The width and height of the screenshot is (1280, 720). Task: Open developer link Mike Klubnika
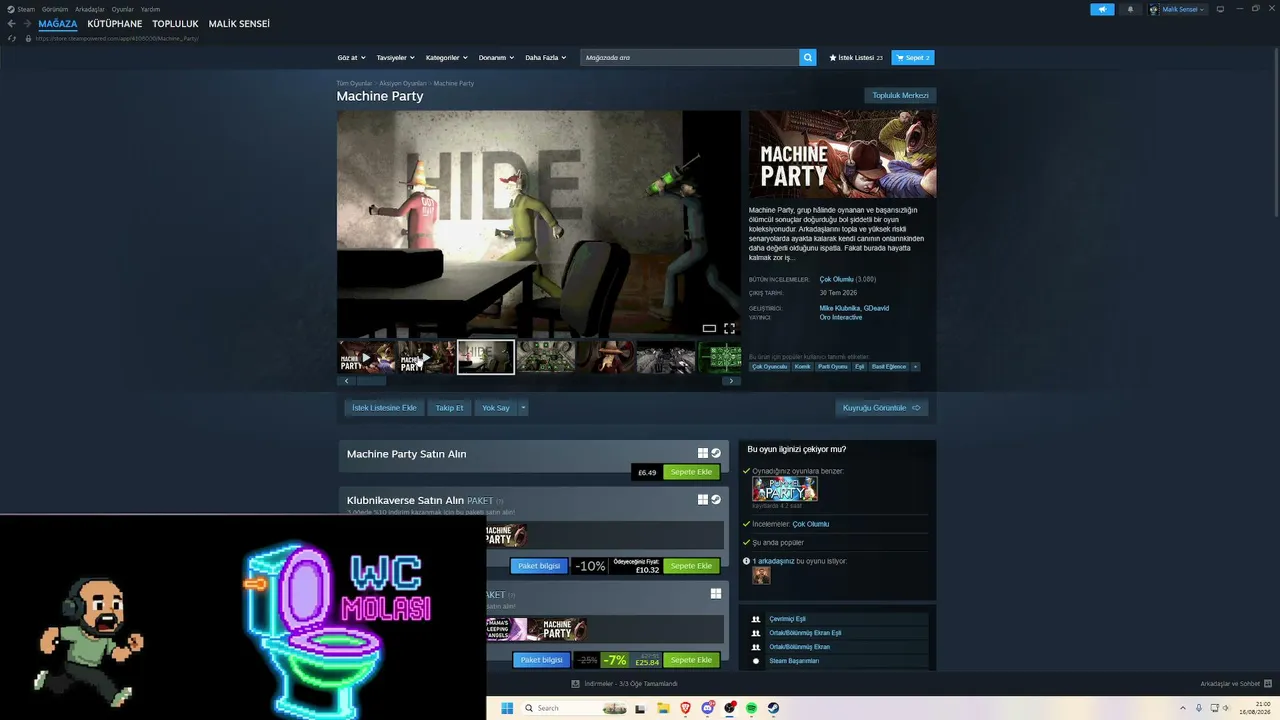click(839, 308)
